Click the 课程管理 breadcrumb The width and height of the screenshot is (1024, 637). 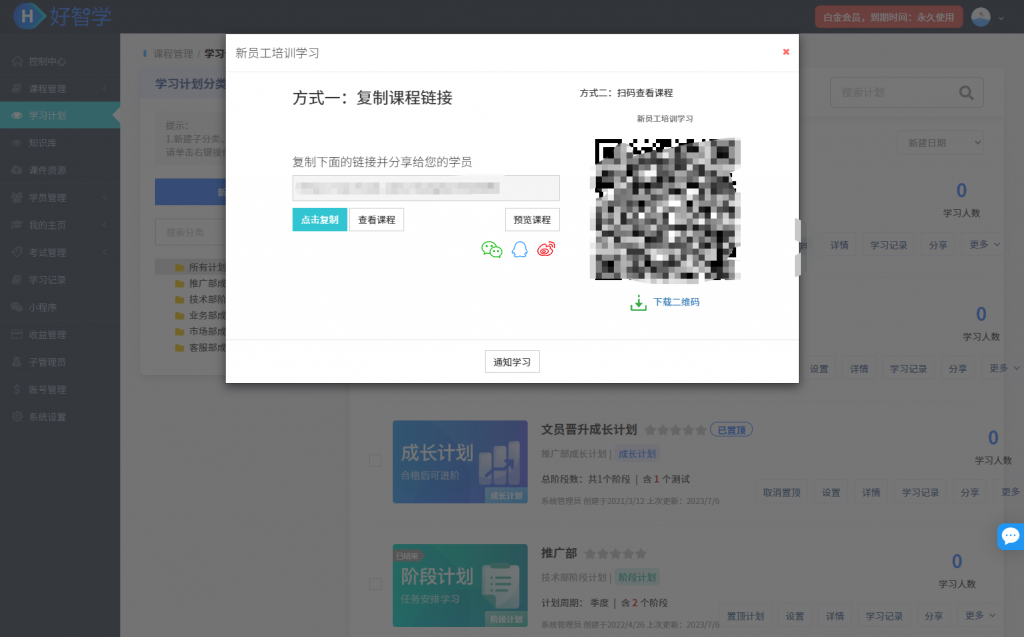point(173,54)
